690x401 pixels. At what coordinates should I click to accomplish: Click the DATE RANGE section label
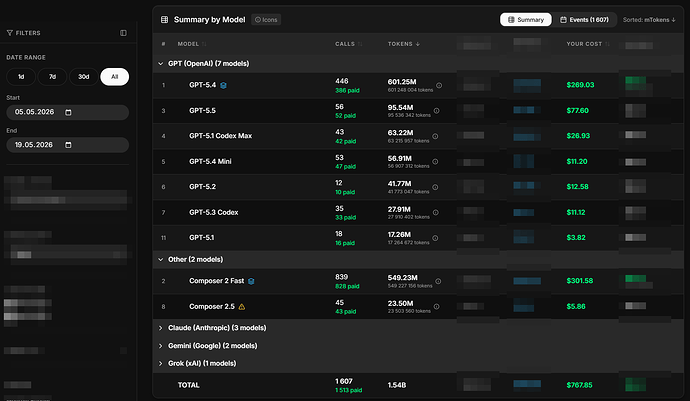coord(26,58)
